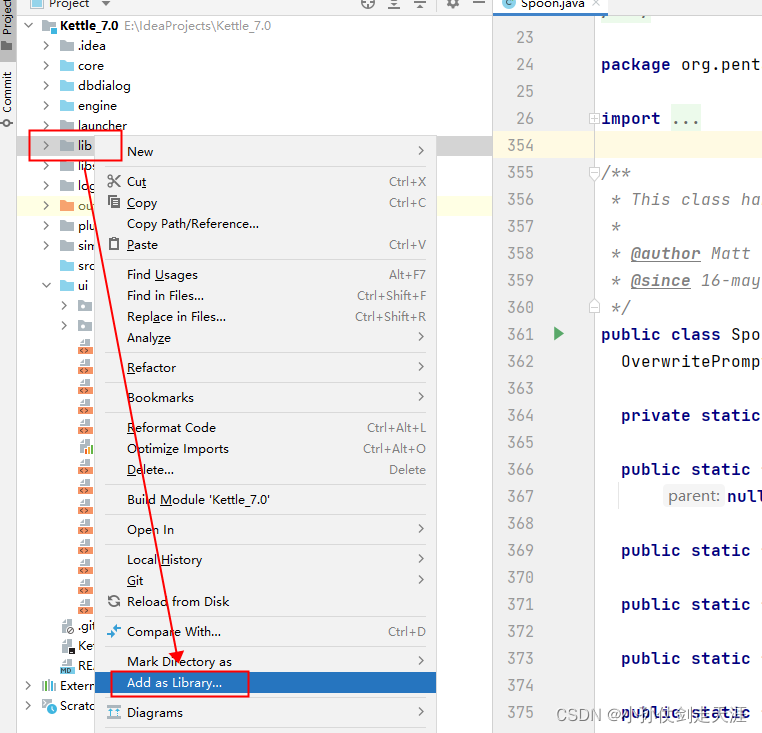Expand External Libraries node
This screenshot has width=762, height=733.
[28, 685]
